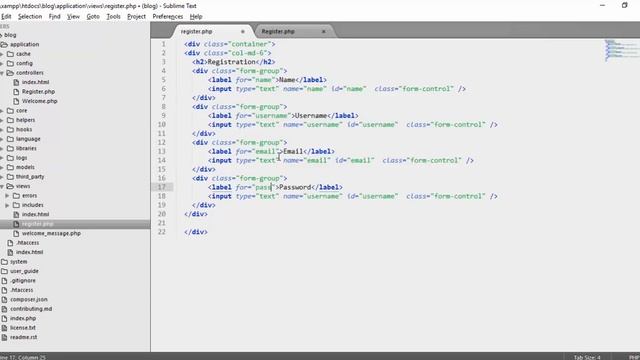Collapse the controllers folder arrow
Screen dimensions: 640x360
tap(2, 73)
